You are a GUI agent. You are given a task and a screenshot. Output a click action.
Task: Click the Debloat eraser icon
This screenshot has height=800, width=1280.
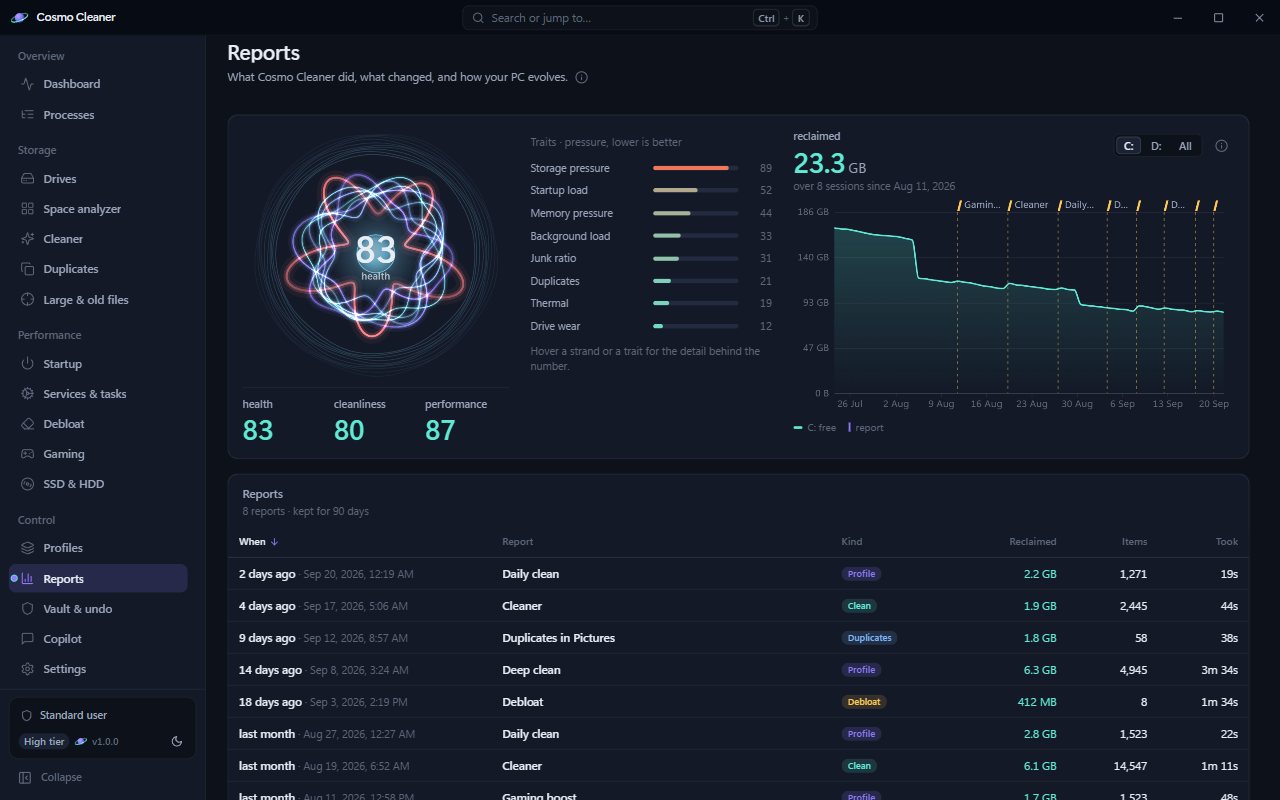tap(27, 424)
